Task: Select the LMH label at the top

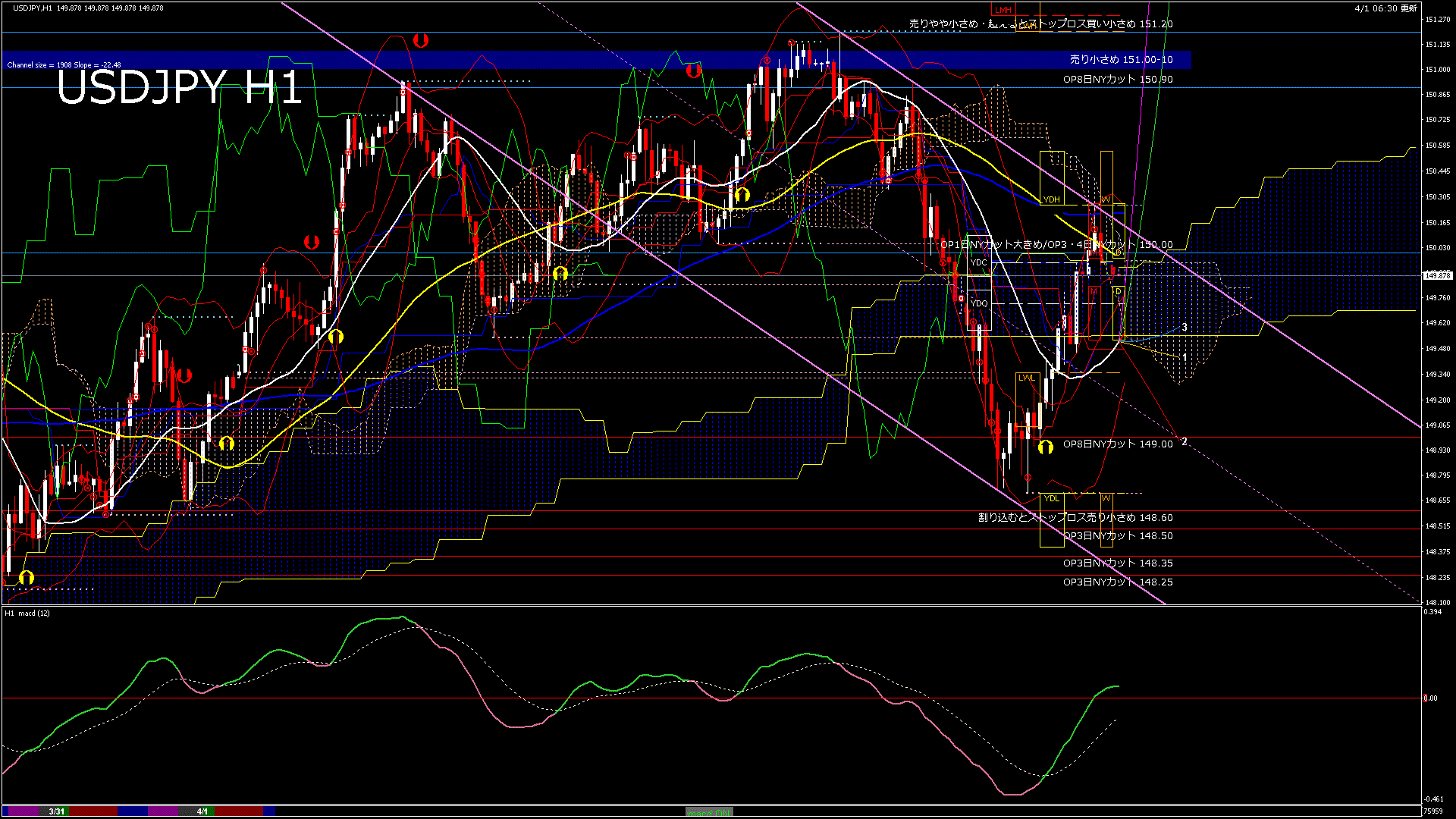Action: [1003, 10]
